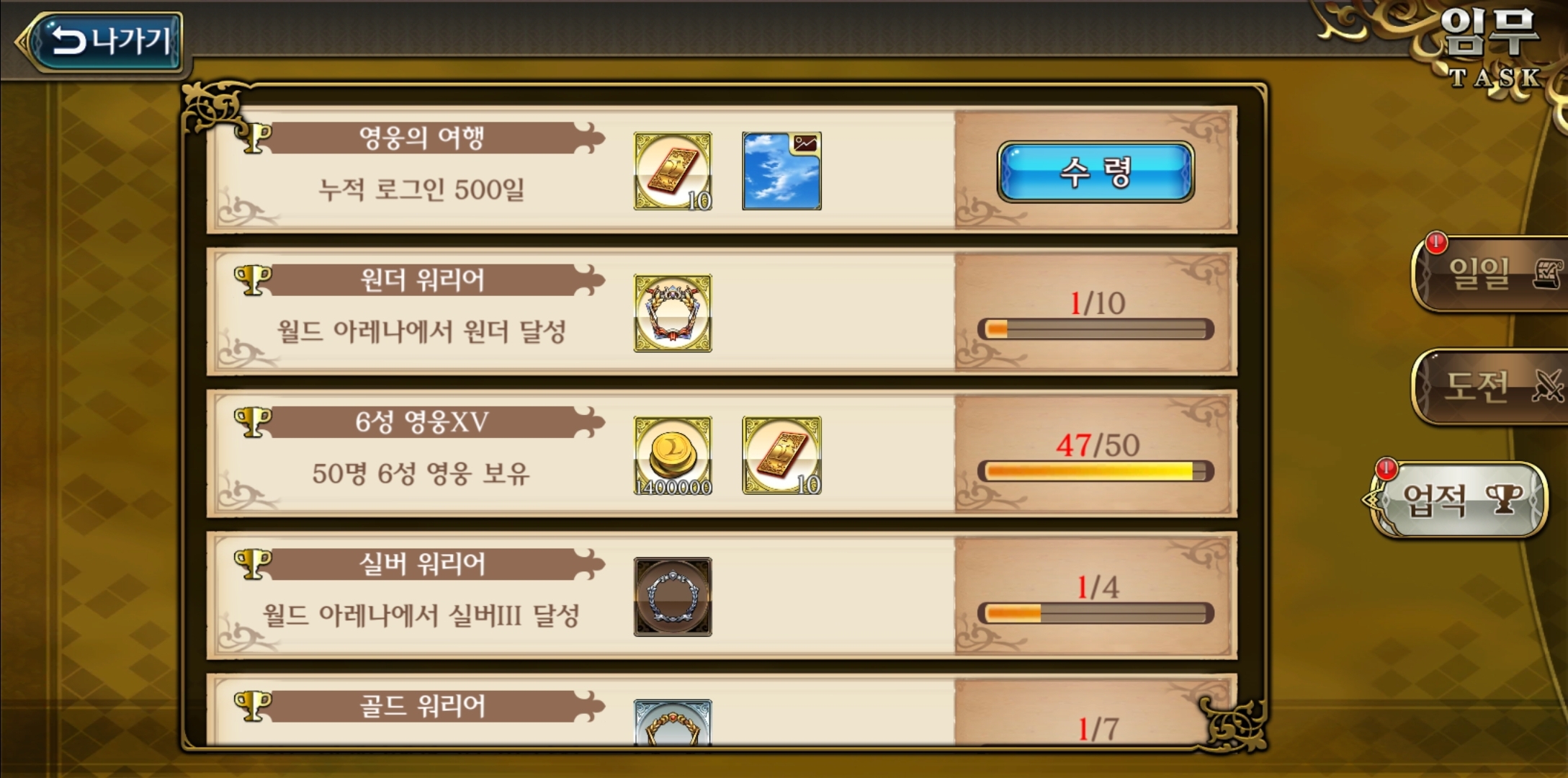Image resolution: width=1568 pixels, height=778 pixels.
Task: Go back using the 나가기 button
Action: click(x=99, y=42)
